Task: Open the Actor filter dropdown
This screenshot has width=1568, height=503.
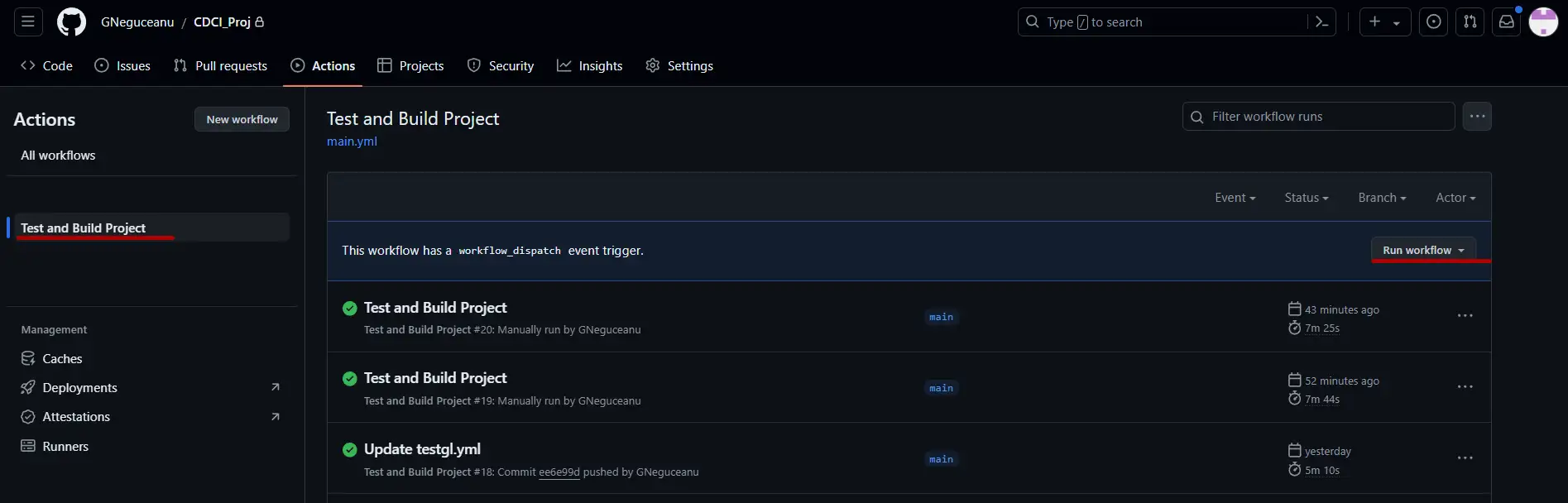Action: 1455,198
